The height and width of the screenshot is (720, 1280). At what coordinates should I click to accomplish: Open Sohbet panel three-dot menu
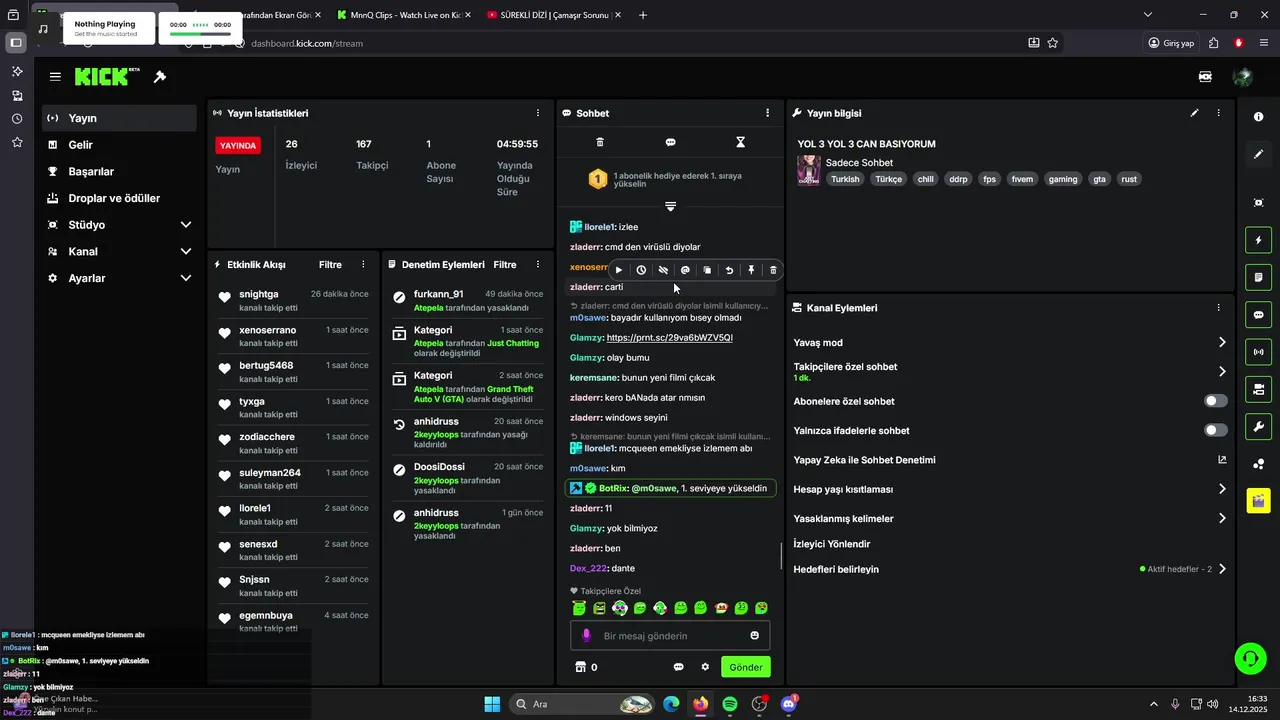[768, 113]
